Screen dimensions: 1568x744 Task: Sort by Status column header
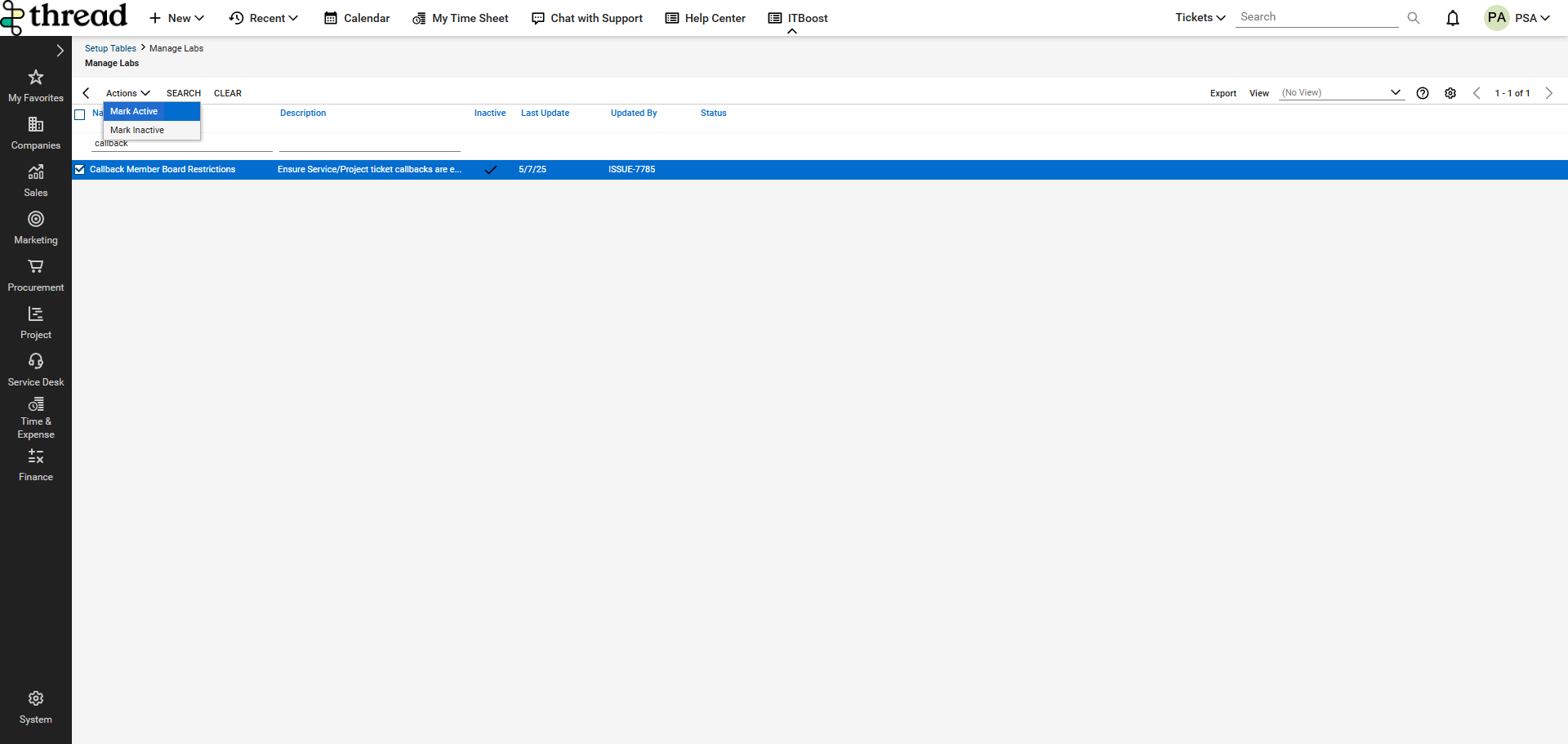pos(714,113)
